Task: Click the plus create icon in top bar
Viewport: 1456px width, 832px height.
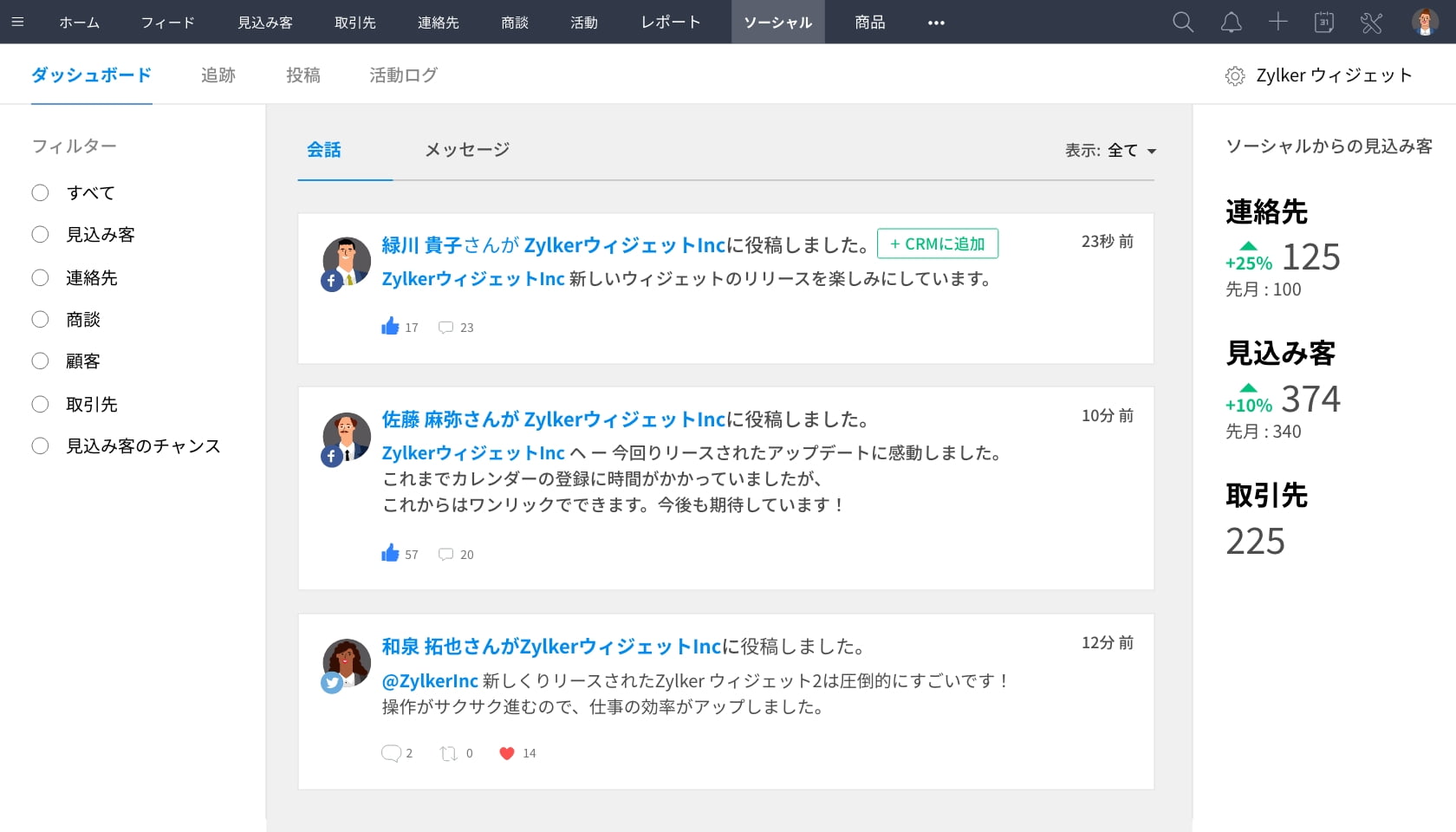Action: (x=1278, y=22)
